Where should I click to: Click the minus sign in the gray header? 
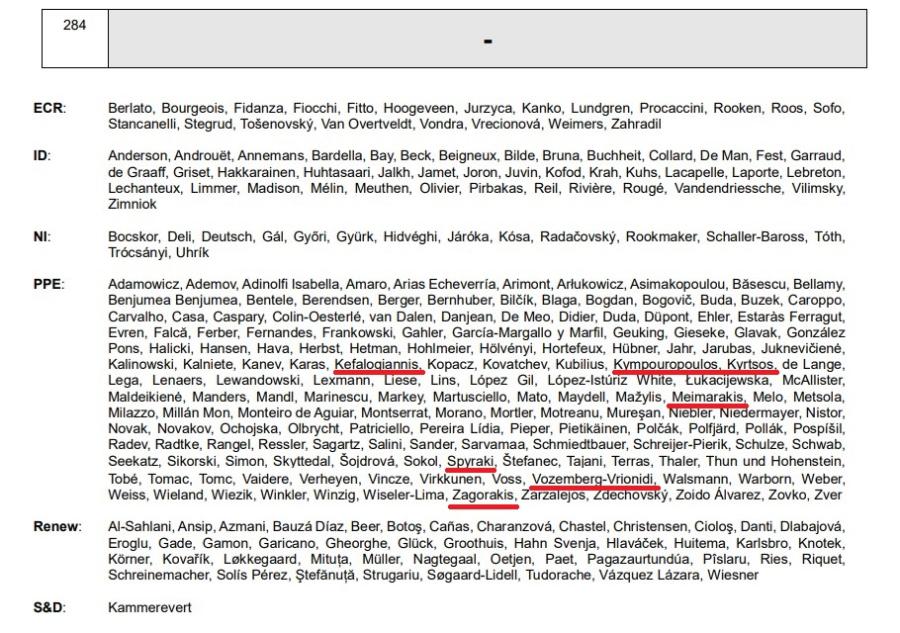tap(488, 41)
